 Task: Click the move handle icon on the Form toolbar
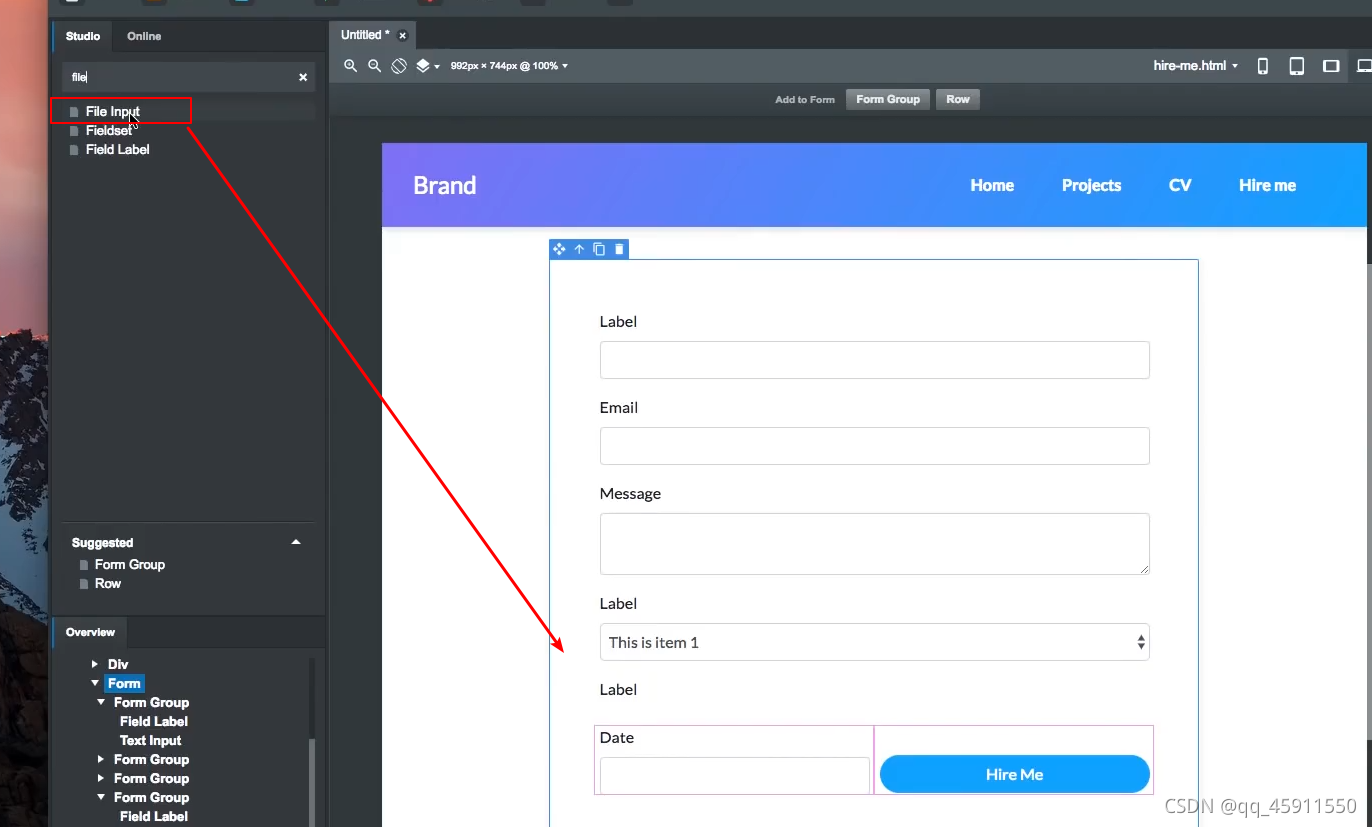click(559, 249)
